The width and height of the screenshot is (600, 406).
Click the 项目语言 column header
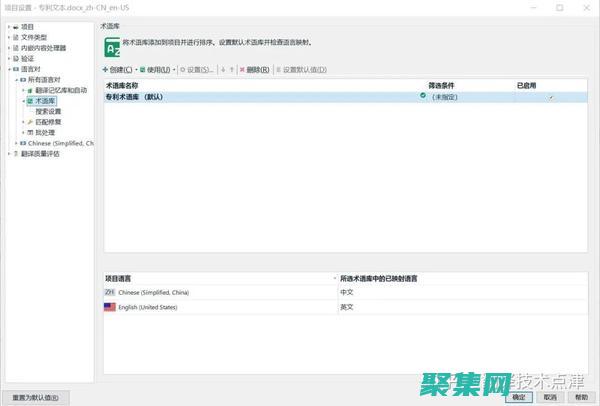coord(118,279)
